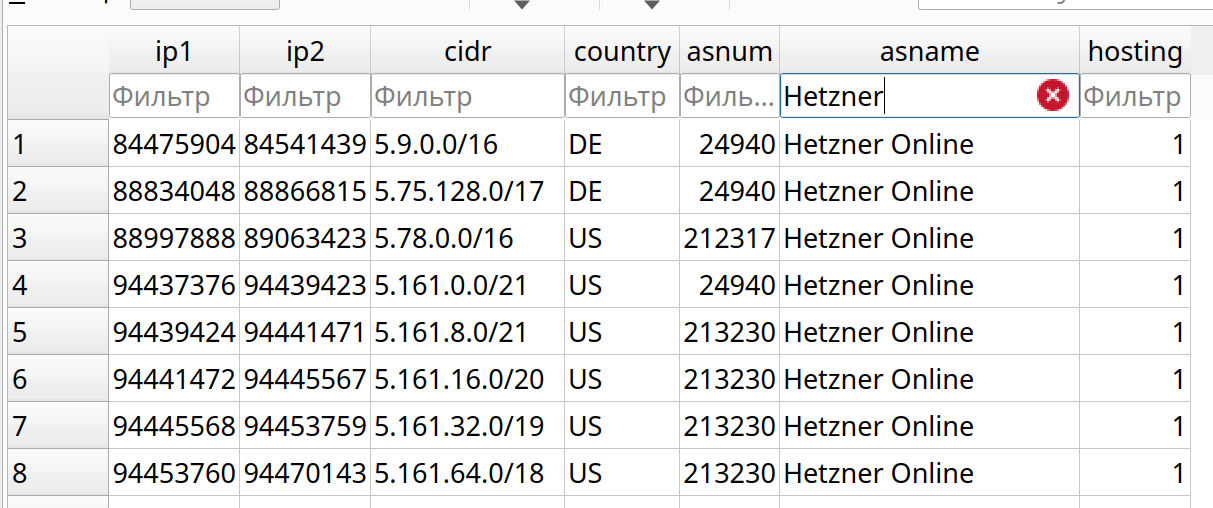Click the country column header

(622, 51)
